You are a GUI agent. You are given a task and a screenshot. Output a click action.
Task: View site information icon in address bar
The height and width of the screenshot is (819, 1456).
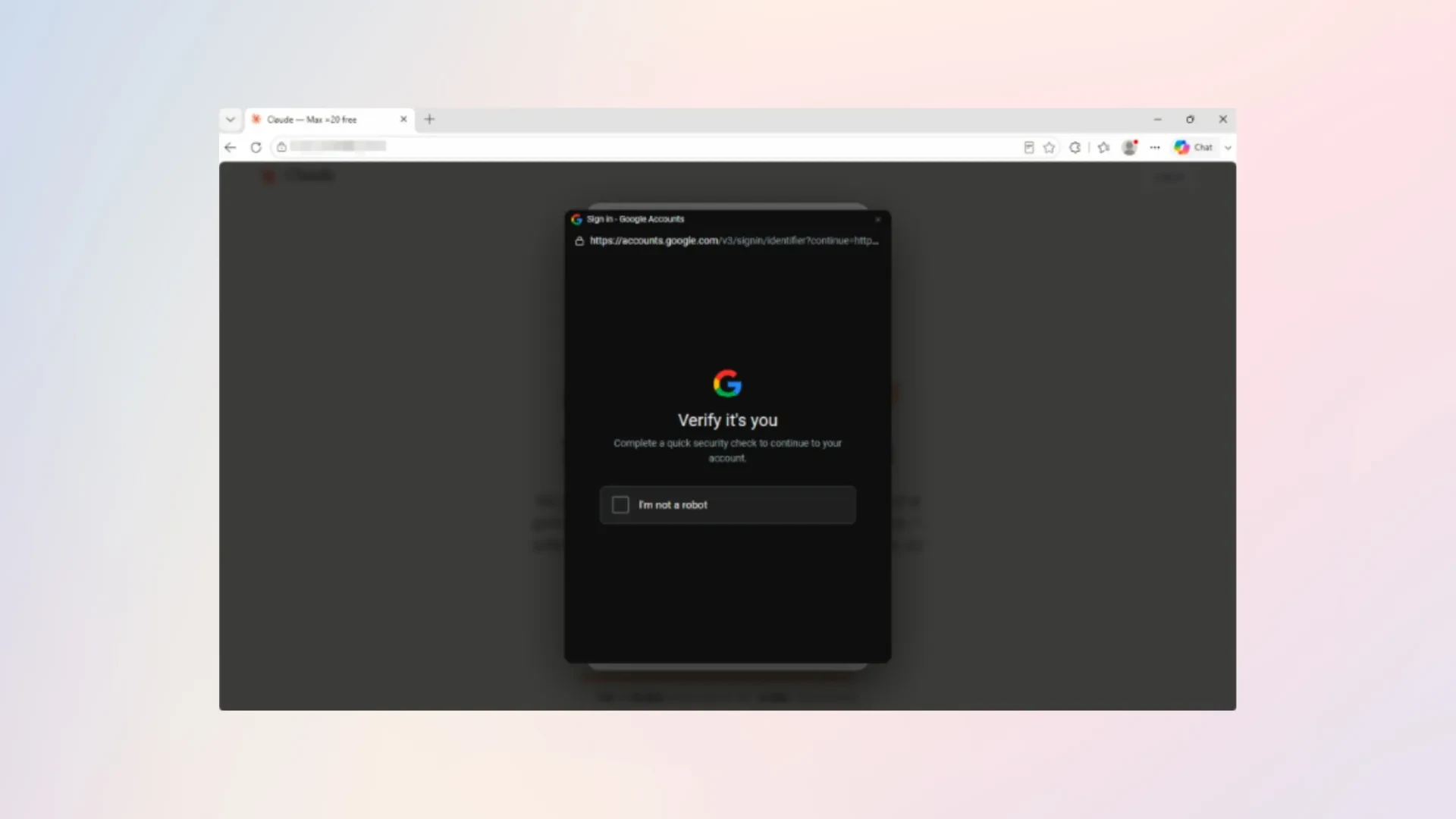coord(281,147)
